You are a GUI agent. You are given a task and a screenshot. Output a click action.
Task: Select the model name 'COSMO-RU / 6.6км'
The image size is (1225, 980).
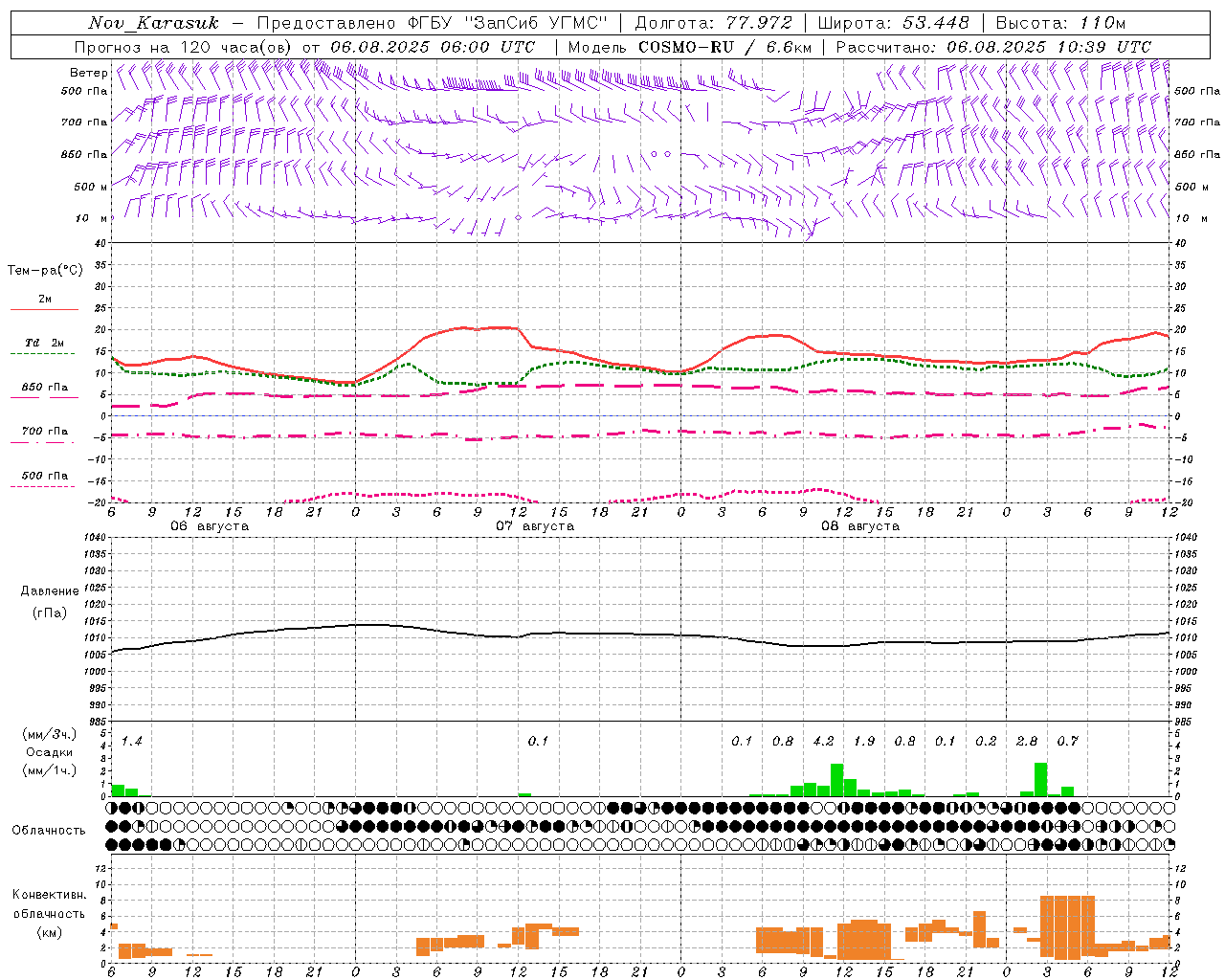pos(724,47)
